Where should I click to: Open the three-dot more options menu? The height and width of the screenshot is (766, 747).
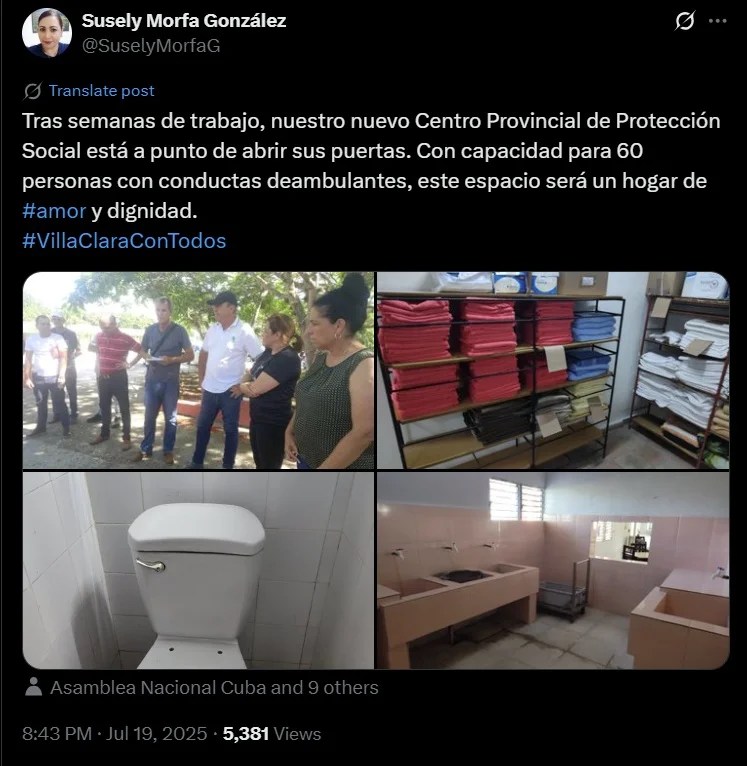[x=717, y=21]
